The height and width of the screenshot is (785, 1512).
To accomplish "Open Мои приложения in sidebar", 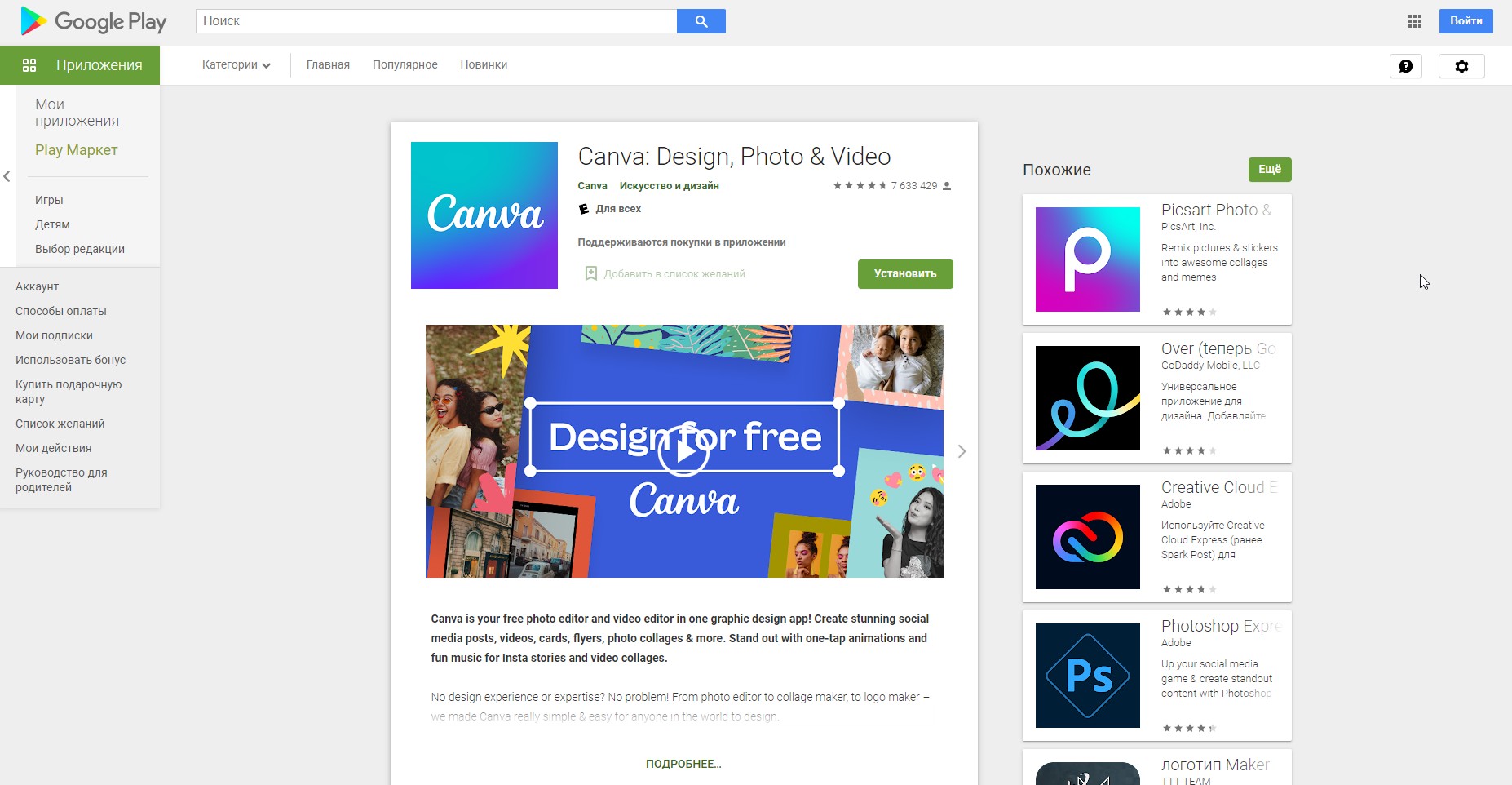I will [x=77, y=113].
